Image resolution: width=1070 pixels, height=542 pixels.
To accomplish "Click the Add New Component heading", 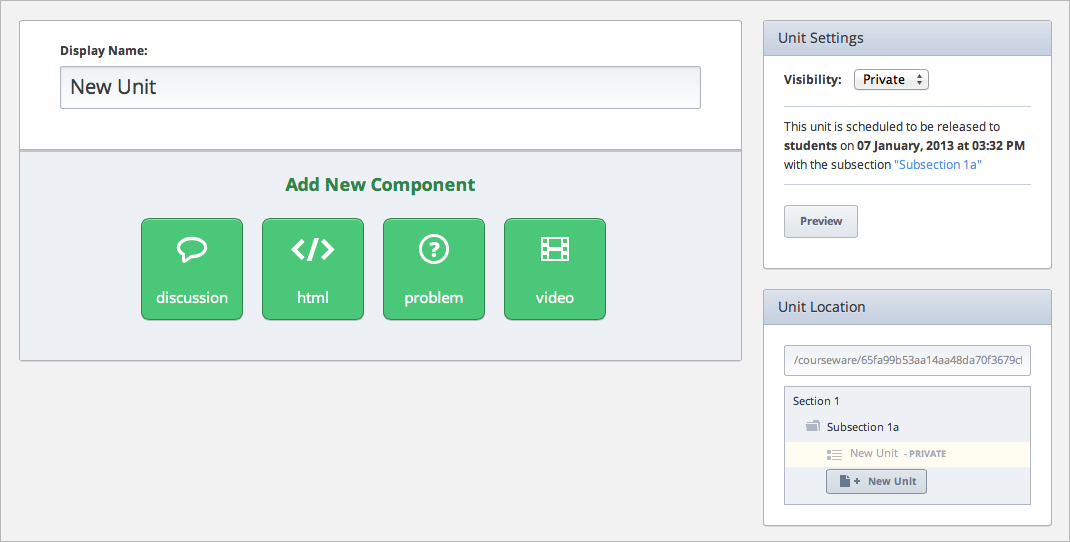I will point(380,185).
